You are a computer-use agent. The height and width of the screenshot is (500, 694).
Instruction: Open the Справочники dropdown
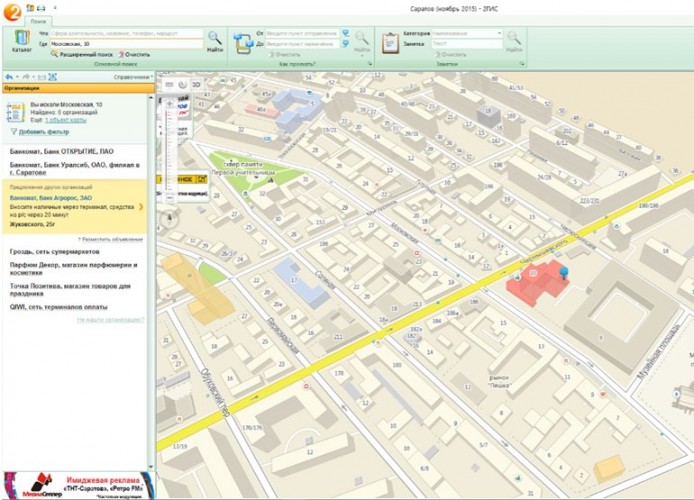(132, 76)
